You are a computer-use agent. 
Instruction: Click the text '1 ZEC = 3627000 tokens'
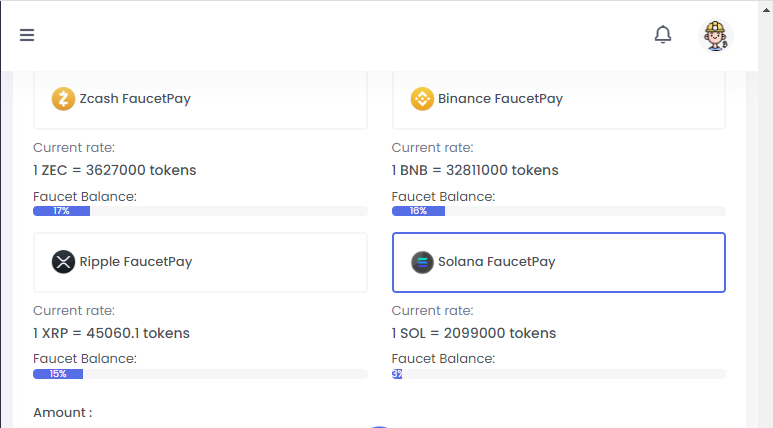pyautogui.click(x=114, y=170)
